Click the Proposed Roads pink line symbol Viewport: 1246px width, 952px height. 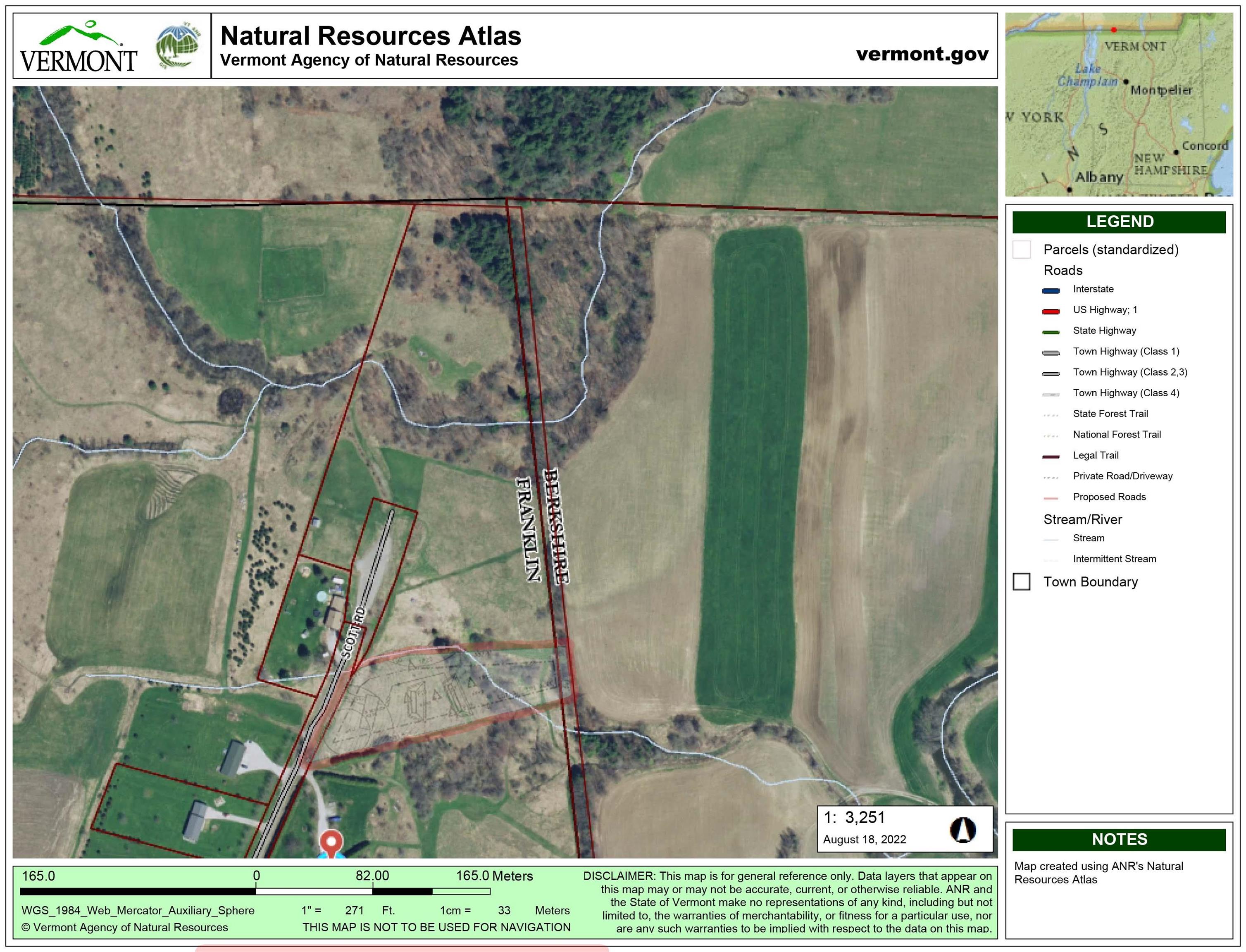tap(1051, 498)
